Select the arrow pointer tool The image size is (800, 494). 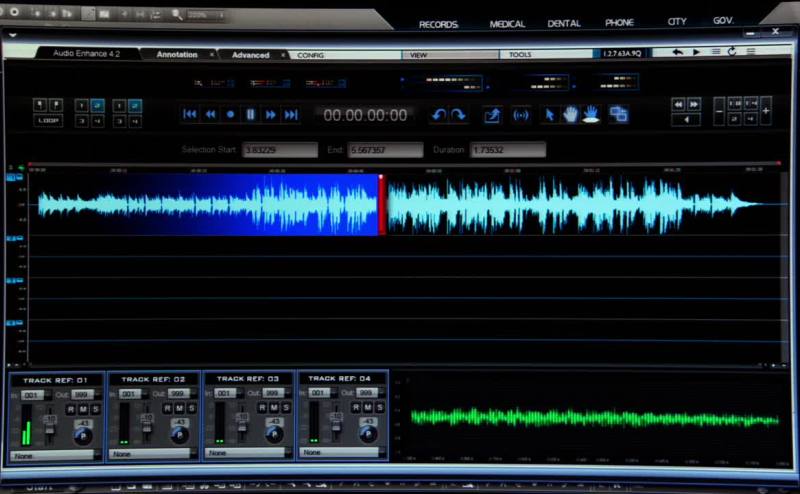point(549,115)
